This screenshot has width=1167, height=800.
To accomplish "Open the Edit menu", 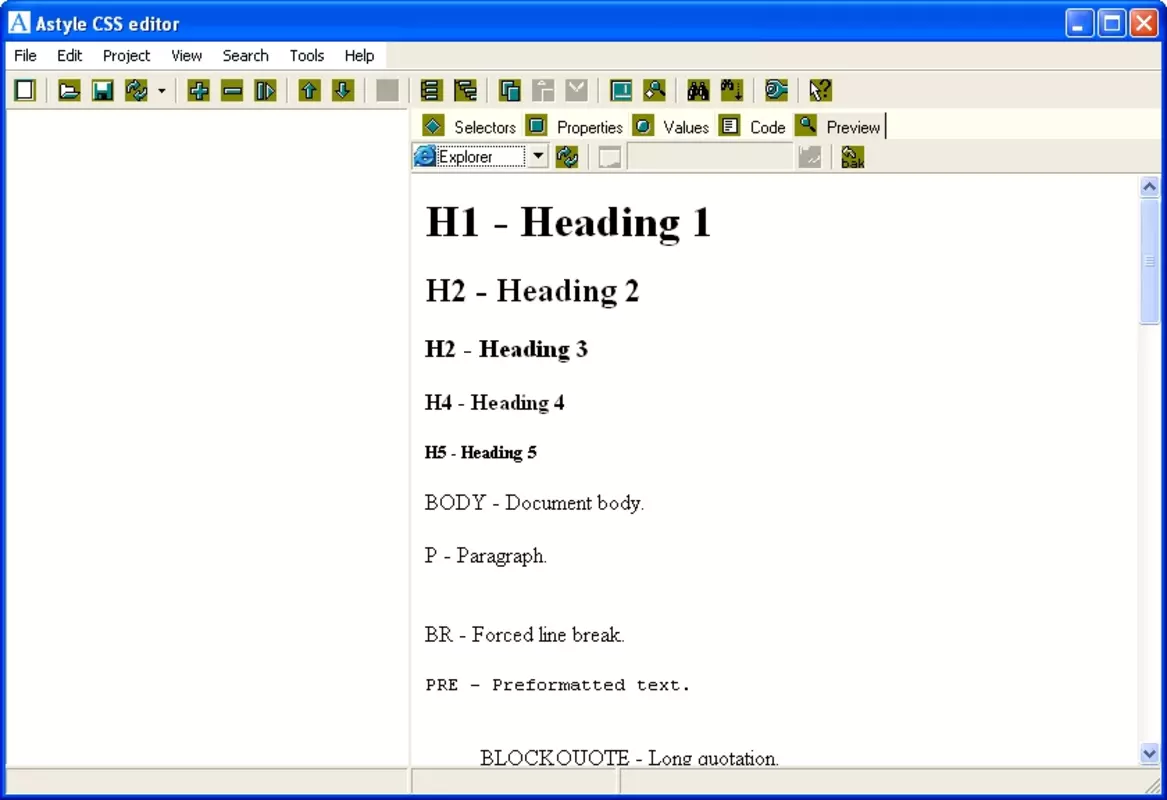I will pos(69,56).
